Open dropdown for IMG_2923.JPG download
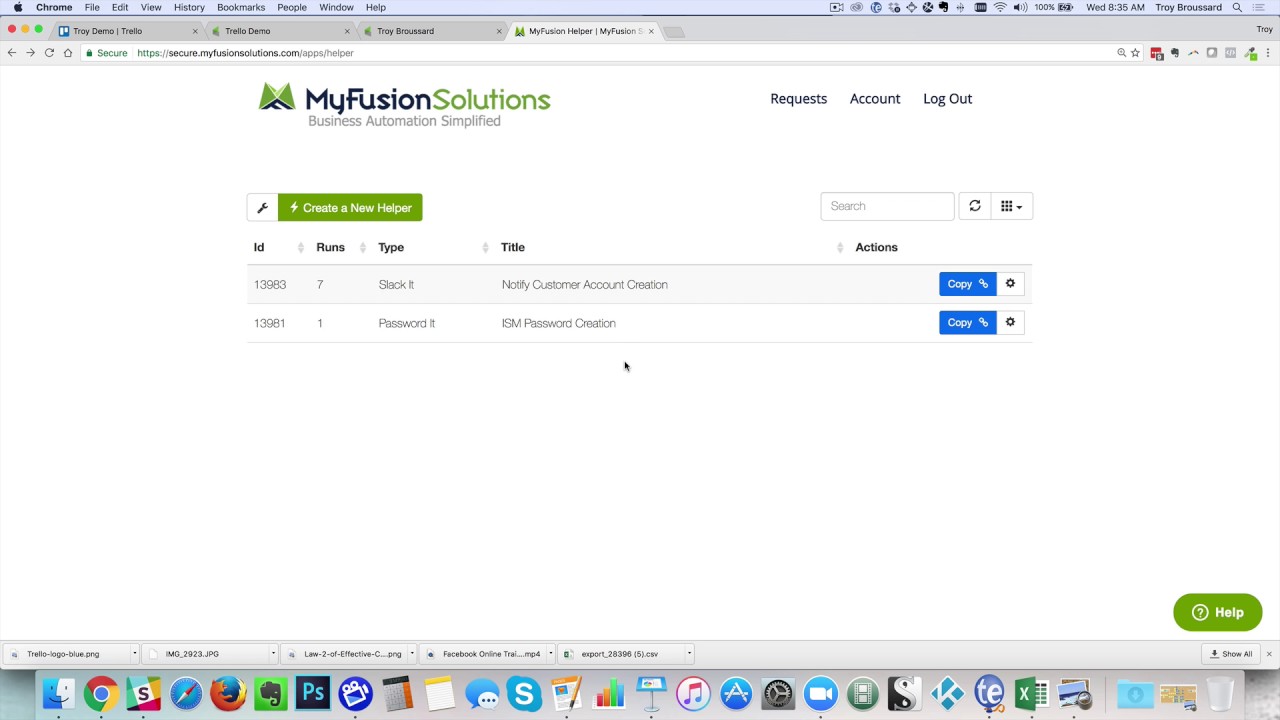This screenshot has width=1280, height=720. coord(273,654)
